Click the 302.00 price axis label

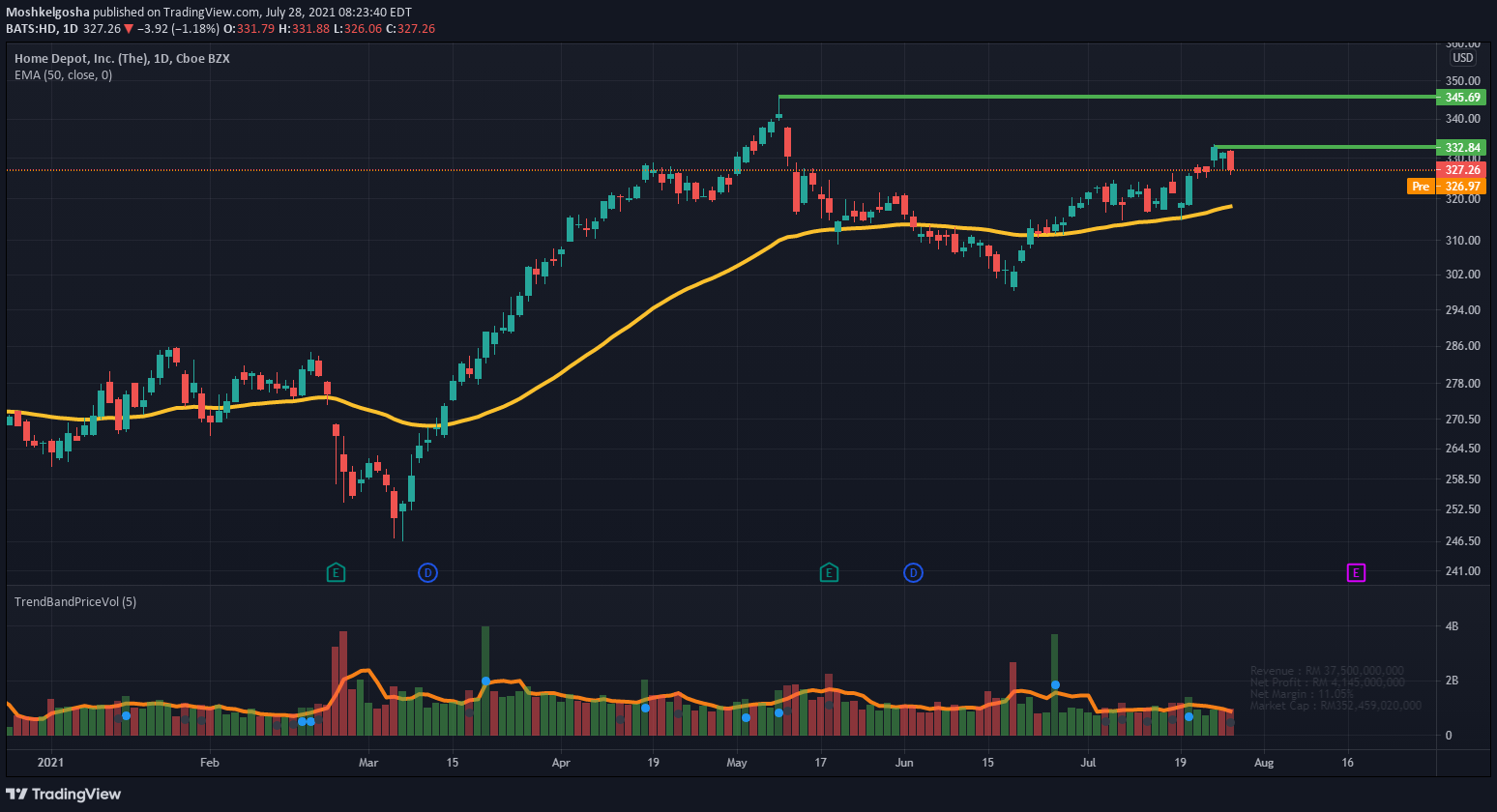pyautogui.click(x=1463, y=275)
